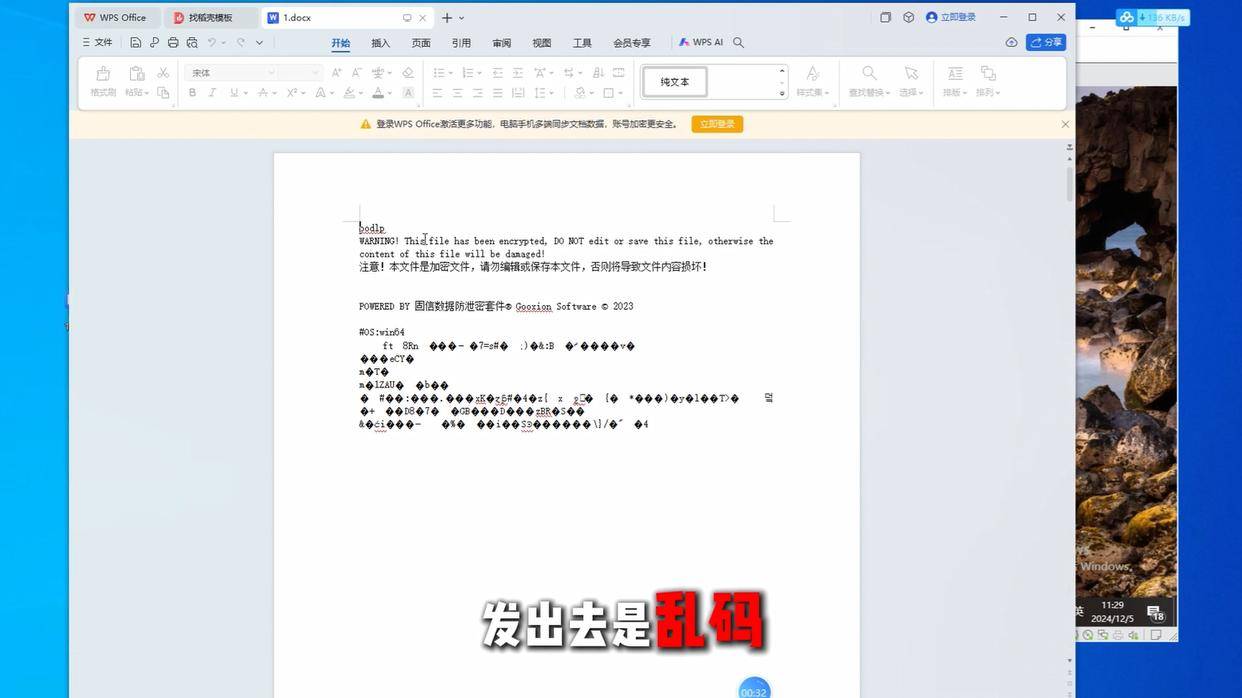Click the blue 分享 share button

click(x=1046, y=43)
